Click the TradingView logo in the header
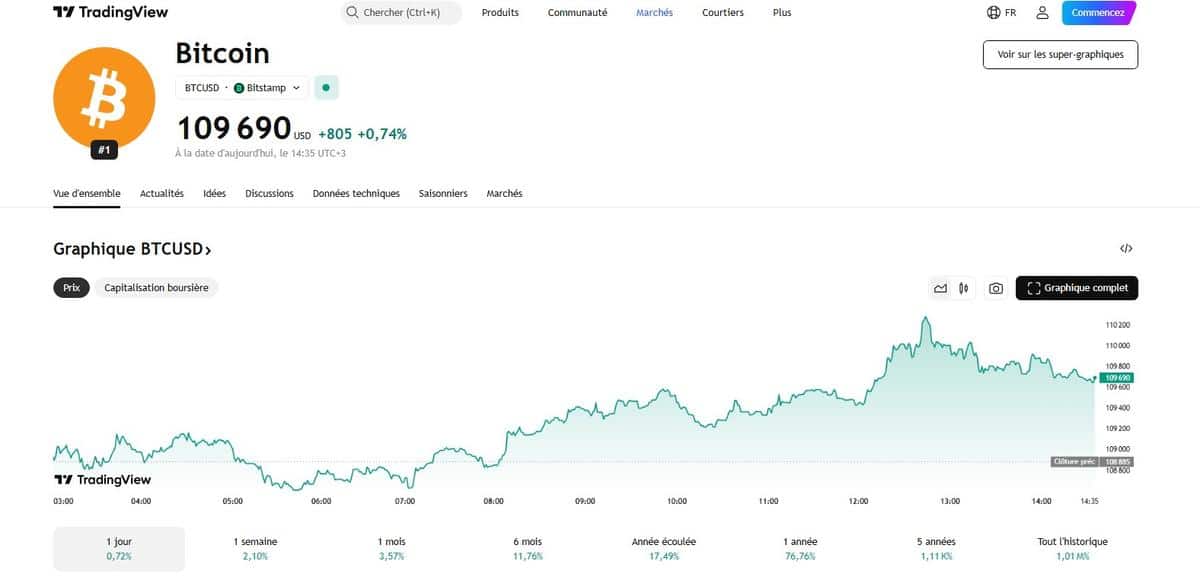The width and height of the screenshot is (1200, 580). point(111,13)
